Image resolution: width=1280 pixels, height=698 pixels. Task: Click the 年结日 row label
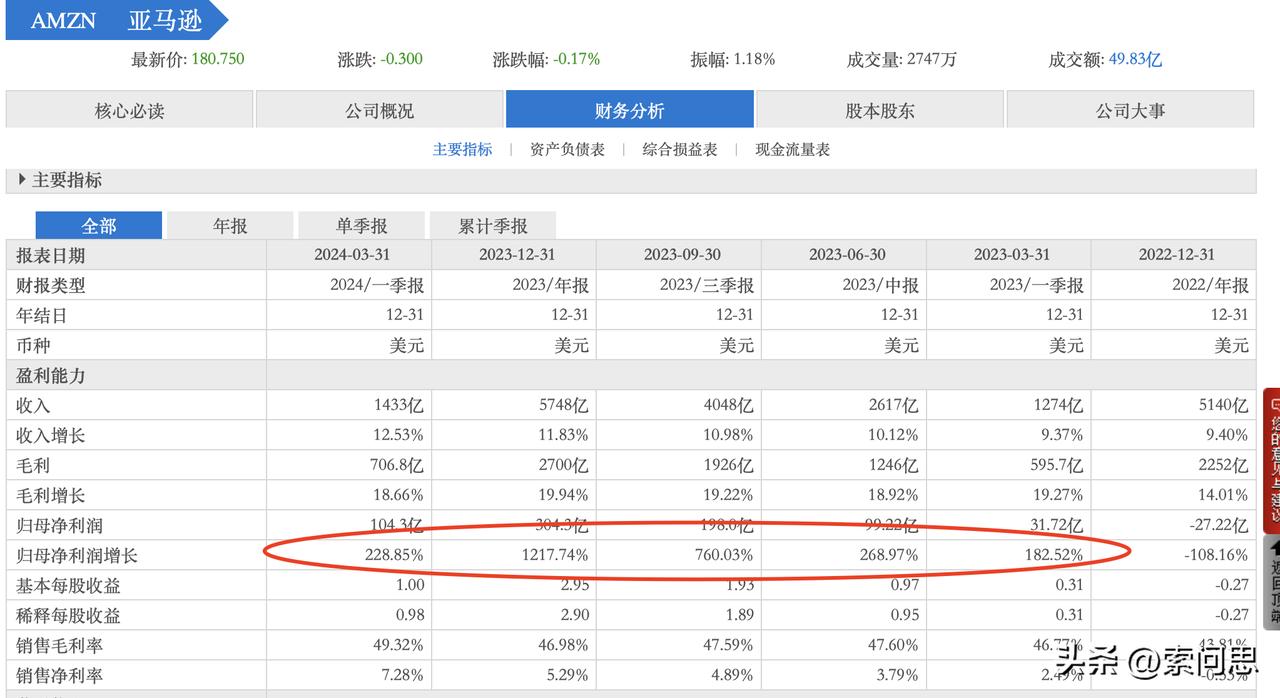pos(42,315)
